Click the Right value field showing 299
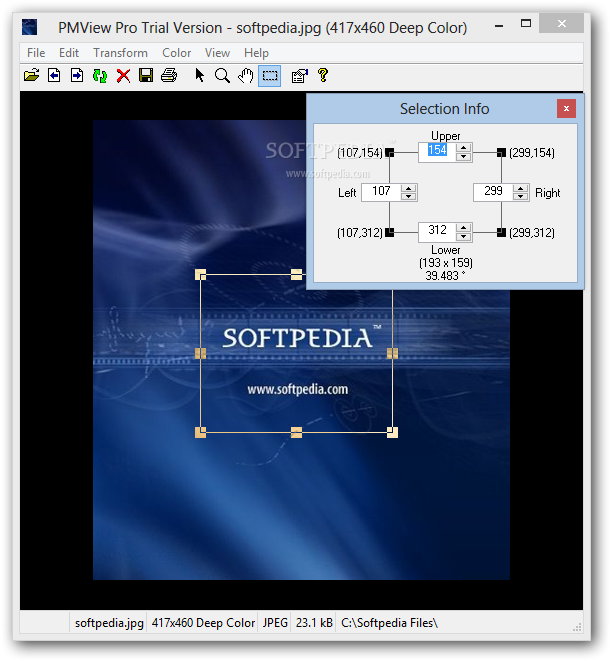The width and height of the screenshot is (611, 661). (x=493, y=192)
